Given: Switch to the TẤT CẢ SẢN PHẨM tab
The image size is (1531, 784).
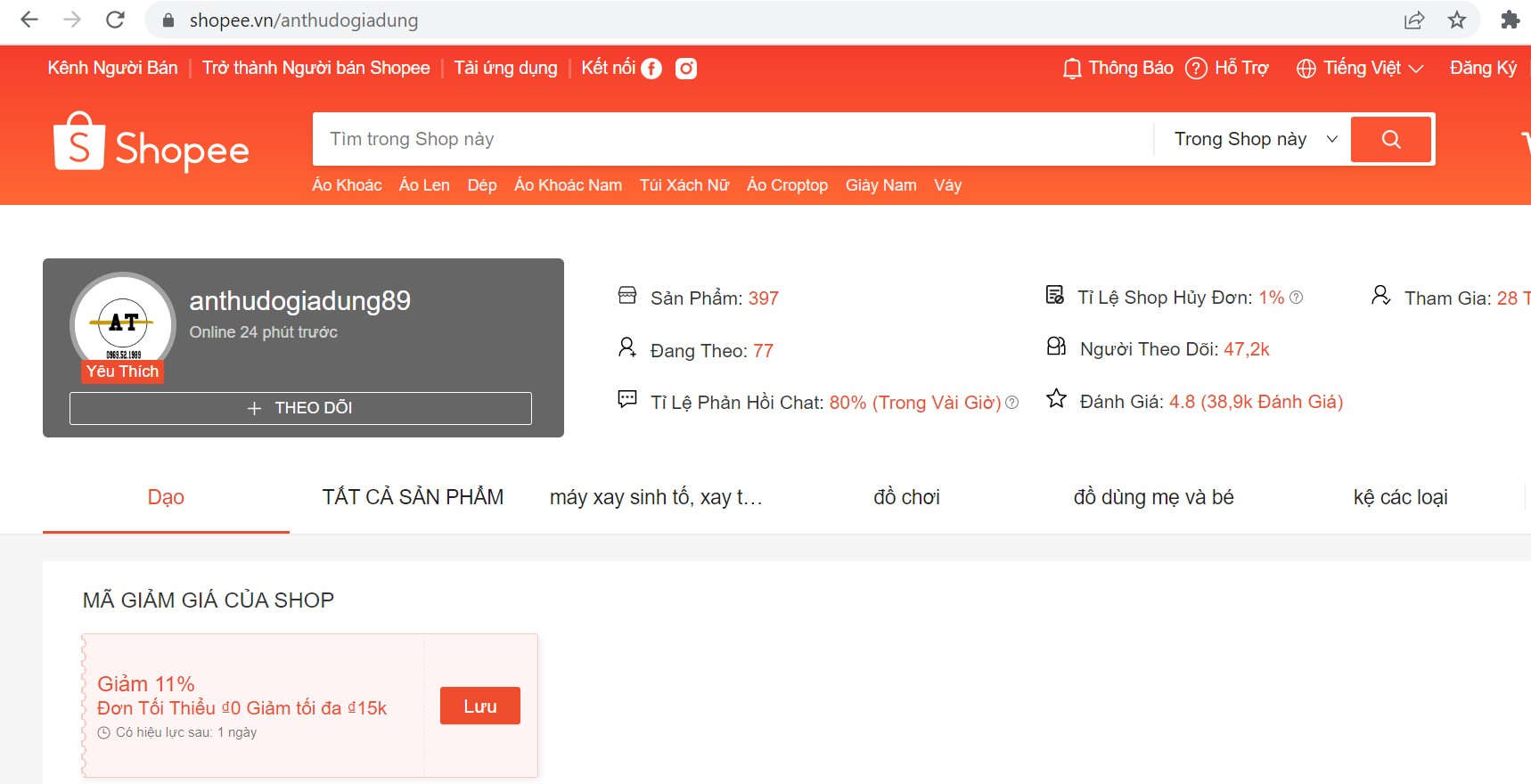Looking at the screenshot, I should pyautogui.click(x=413, y=497).
